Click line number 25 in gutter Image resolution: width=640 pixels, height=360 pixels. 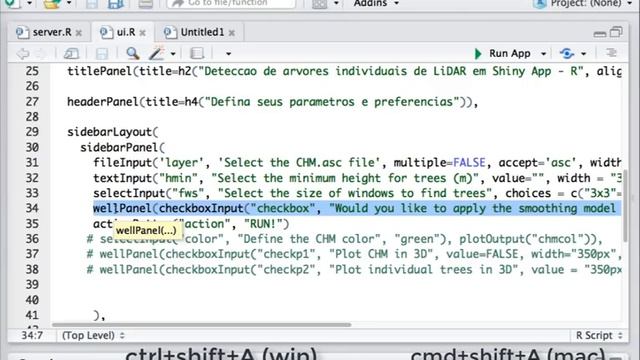click(x=32, y=71)
